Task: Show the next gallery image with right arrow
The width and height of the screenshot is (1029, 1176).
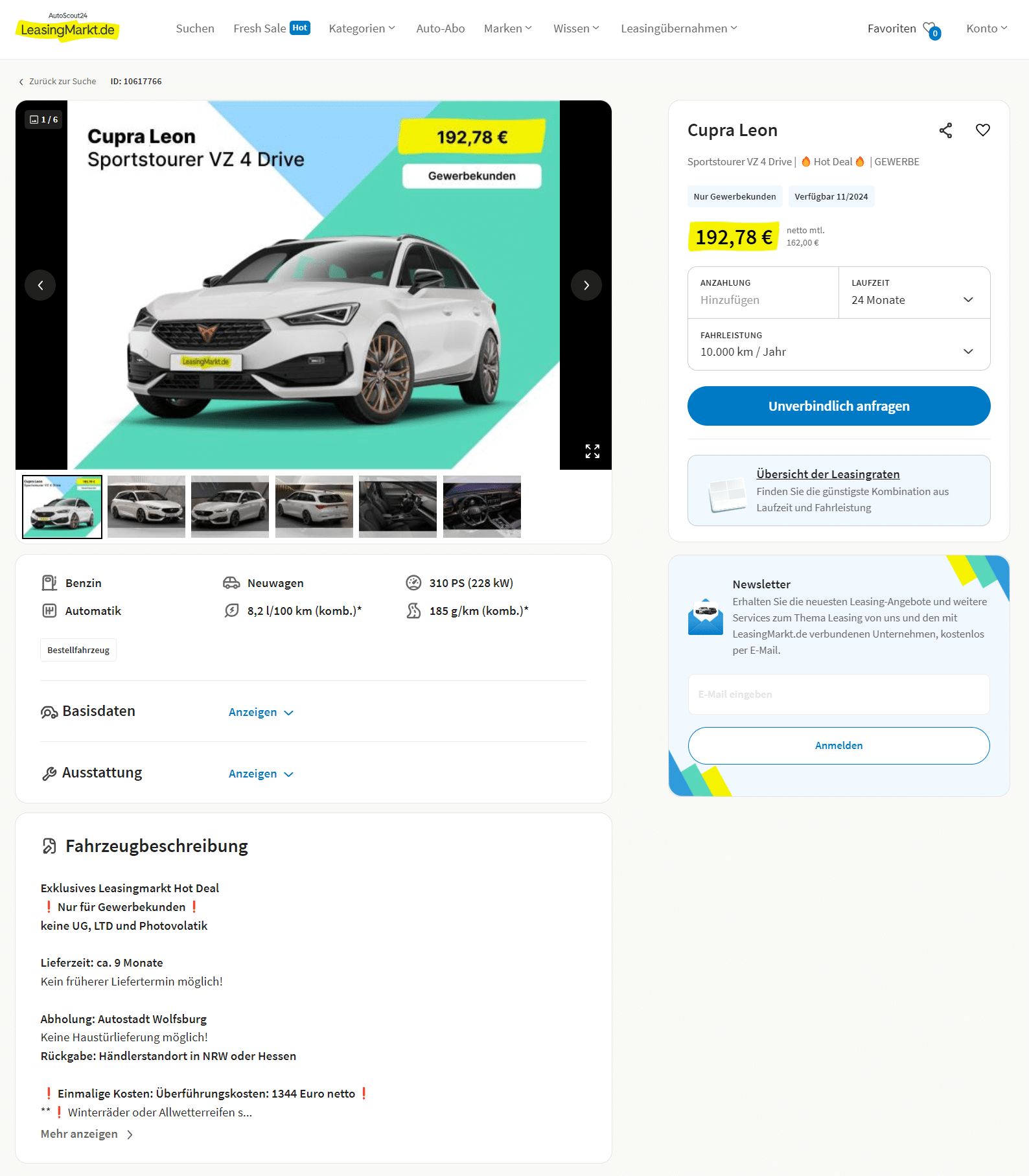Action: tap(586, 285)
